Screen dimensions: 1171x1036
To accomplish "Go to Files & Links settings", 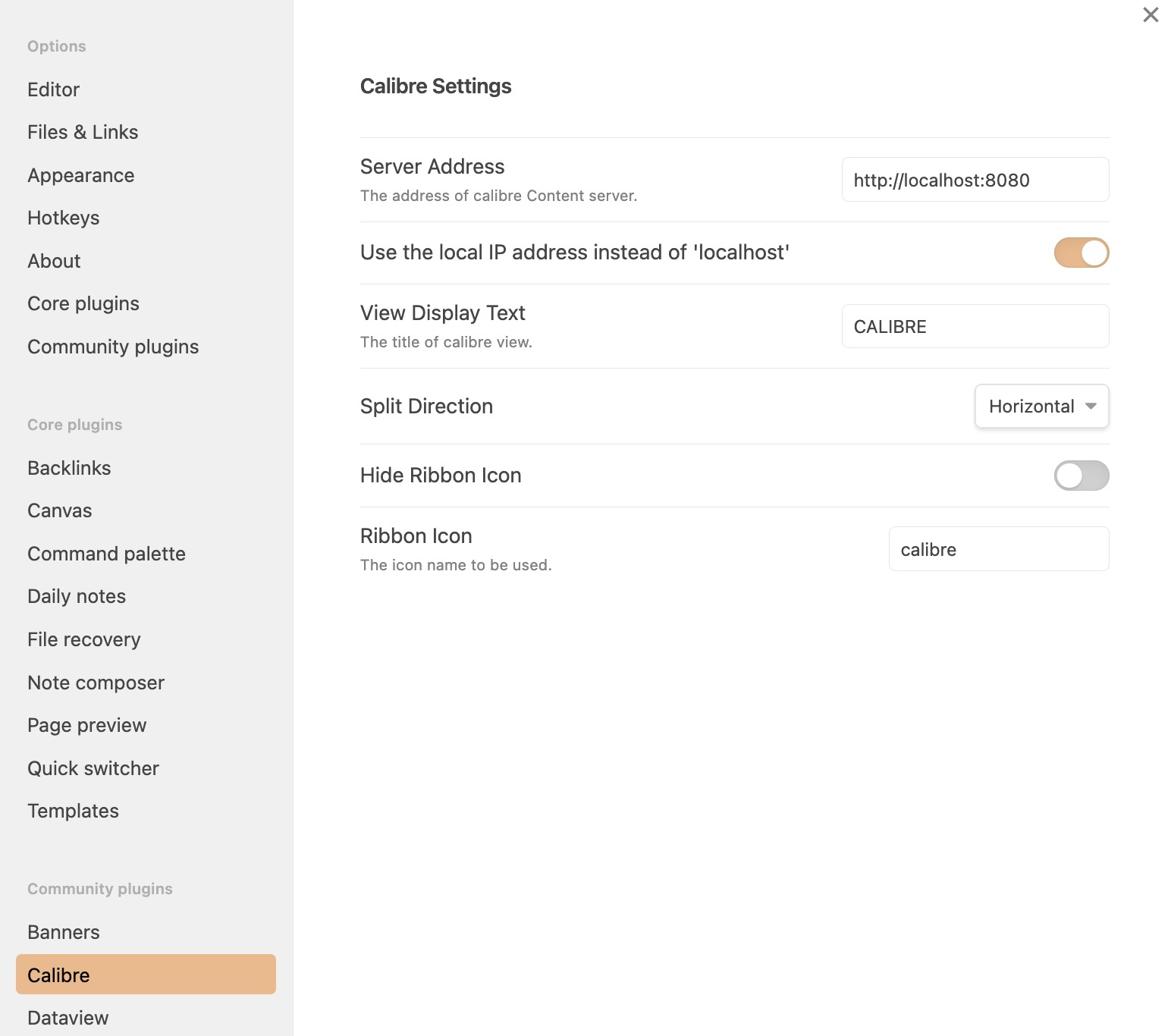I will 83,132.
